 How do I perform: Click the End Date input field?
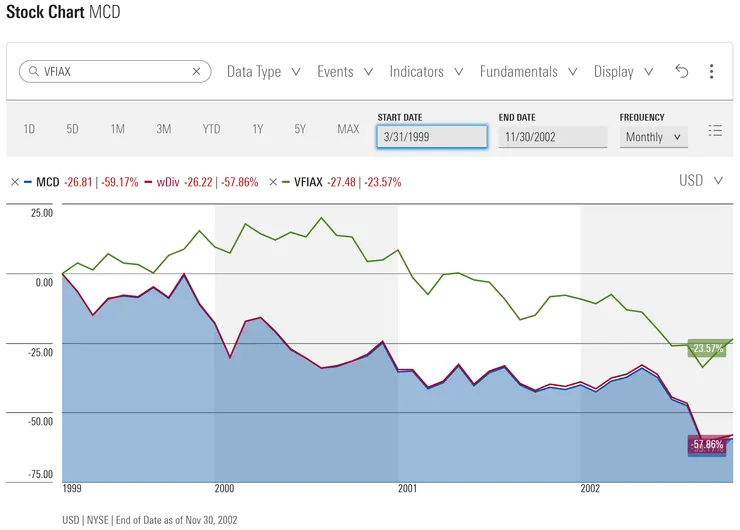552,137
